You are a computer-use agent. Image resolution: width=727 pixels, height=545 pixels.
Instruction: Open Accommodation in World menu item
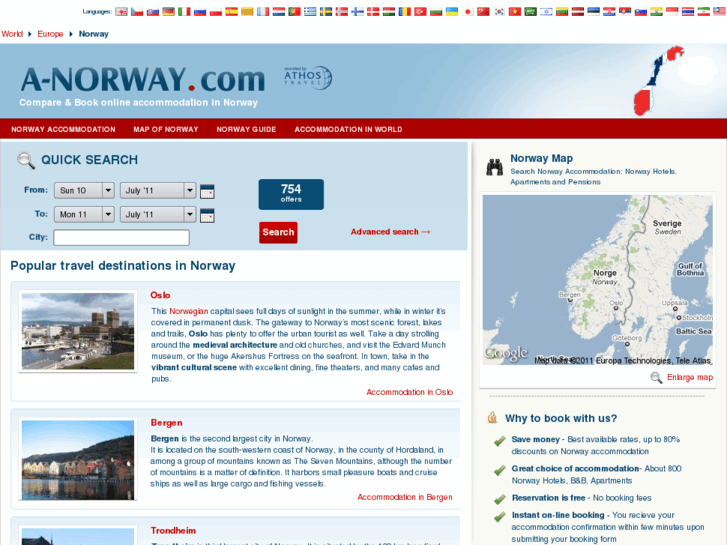point(348,129)
